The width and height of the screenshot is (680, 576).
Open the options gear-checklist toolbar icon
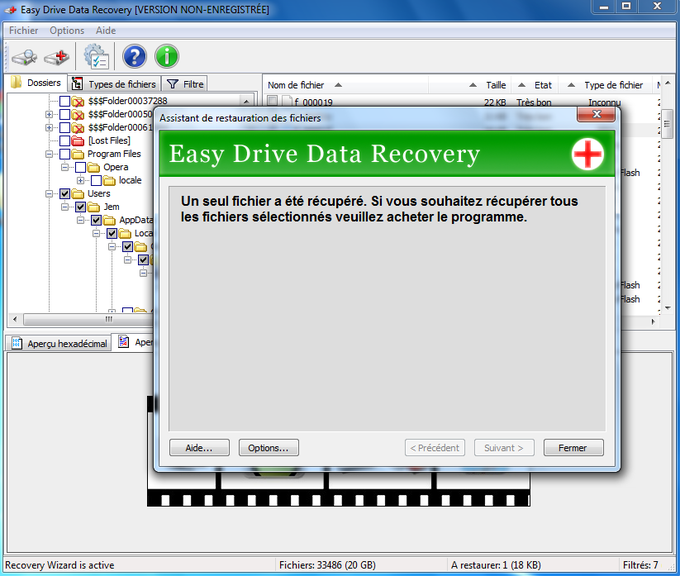(96, 57)
